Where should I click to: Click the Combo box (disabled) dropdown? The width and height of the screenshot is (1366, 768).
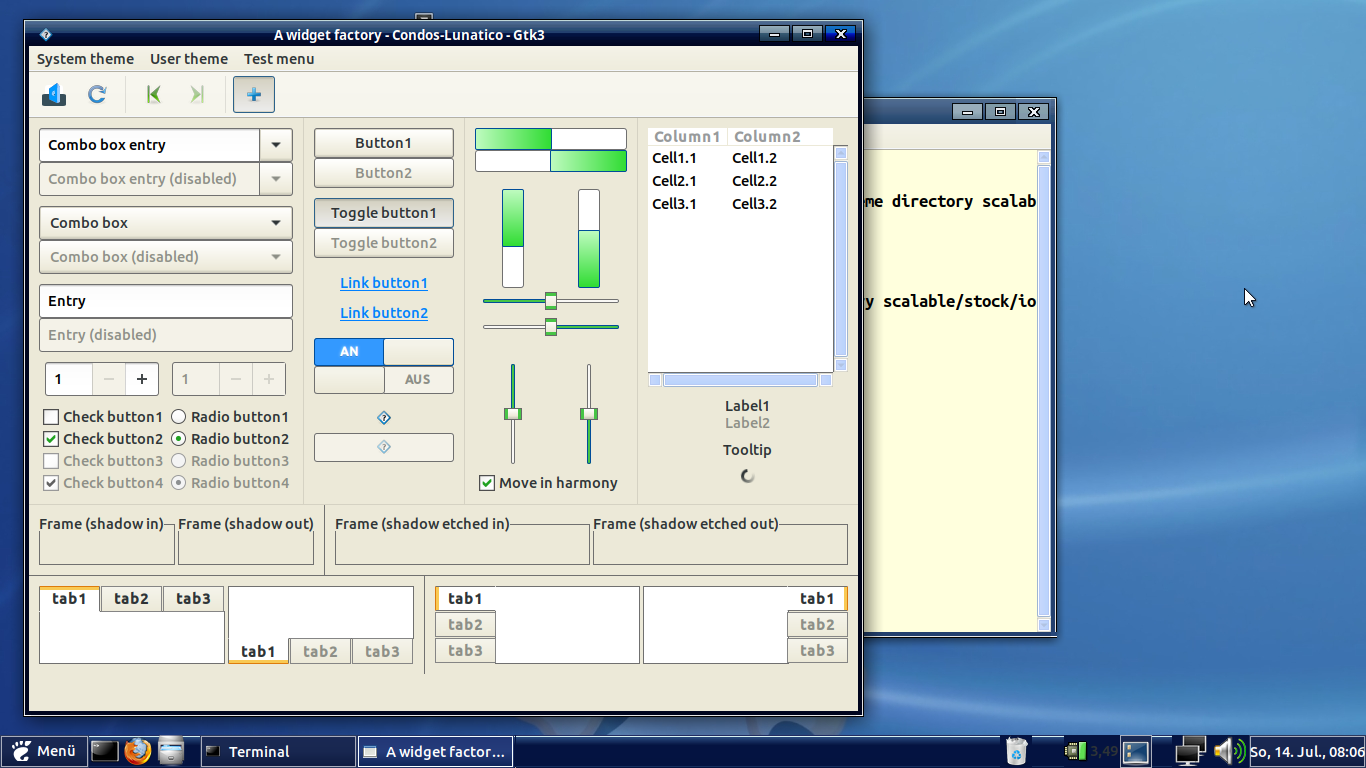[166, 257]
